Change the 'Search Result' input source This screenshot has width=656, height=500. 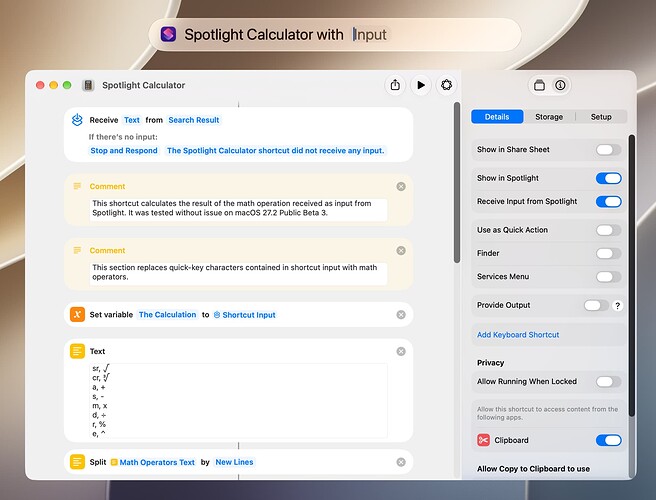[x=194, y=120]
